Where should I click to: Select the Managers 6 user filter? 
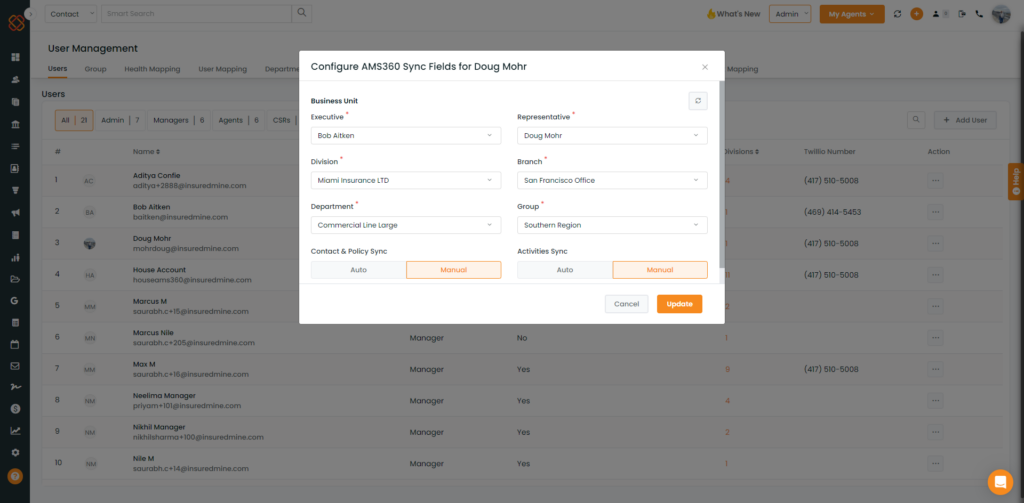point(179,120)
